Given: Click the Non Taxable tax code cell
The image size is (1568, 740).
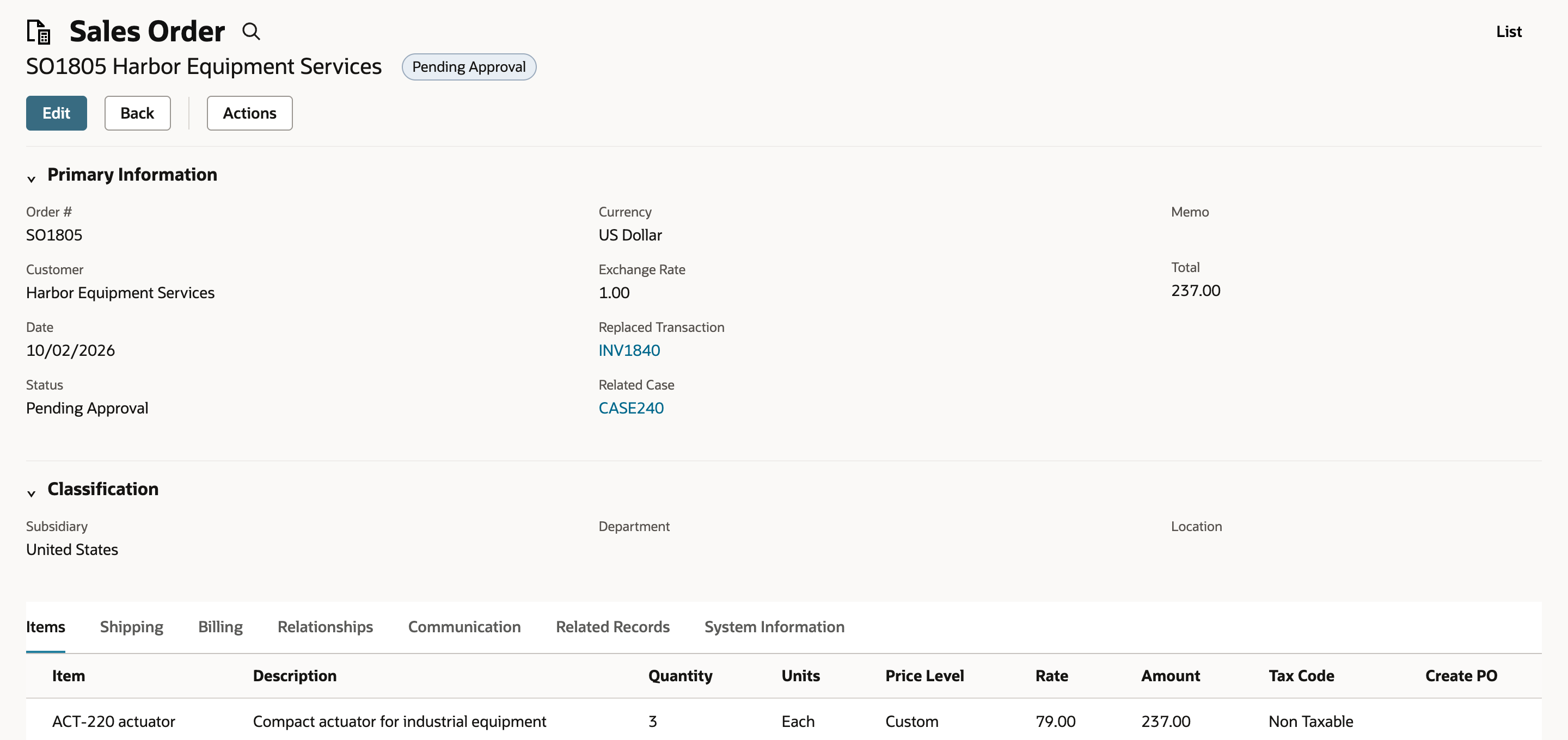Looking at the screenshot, I should click(x=1310, y=721).
